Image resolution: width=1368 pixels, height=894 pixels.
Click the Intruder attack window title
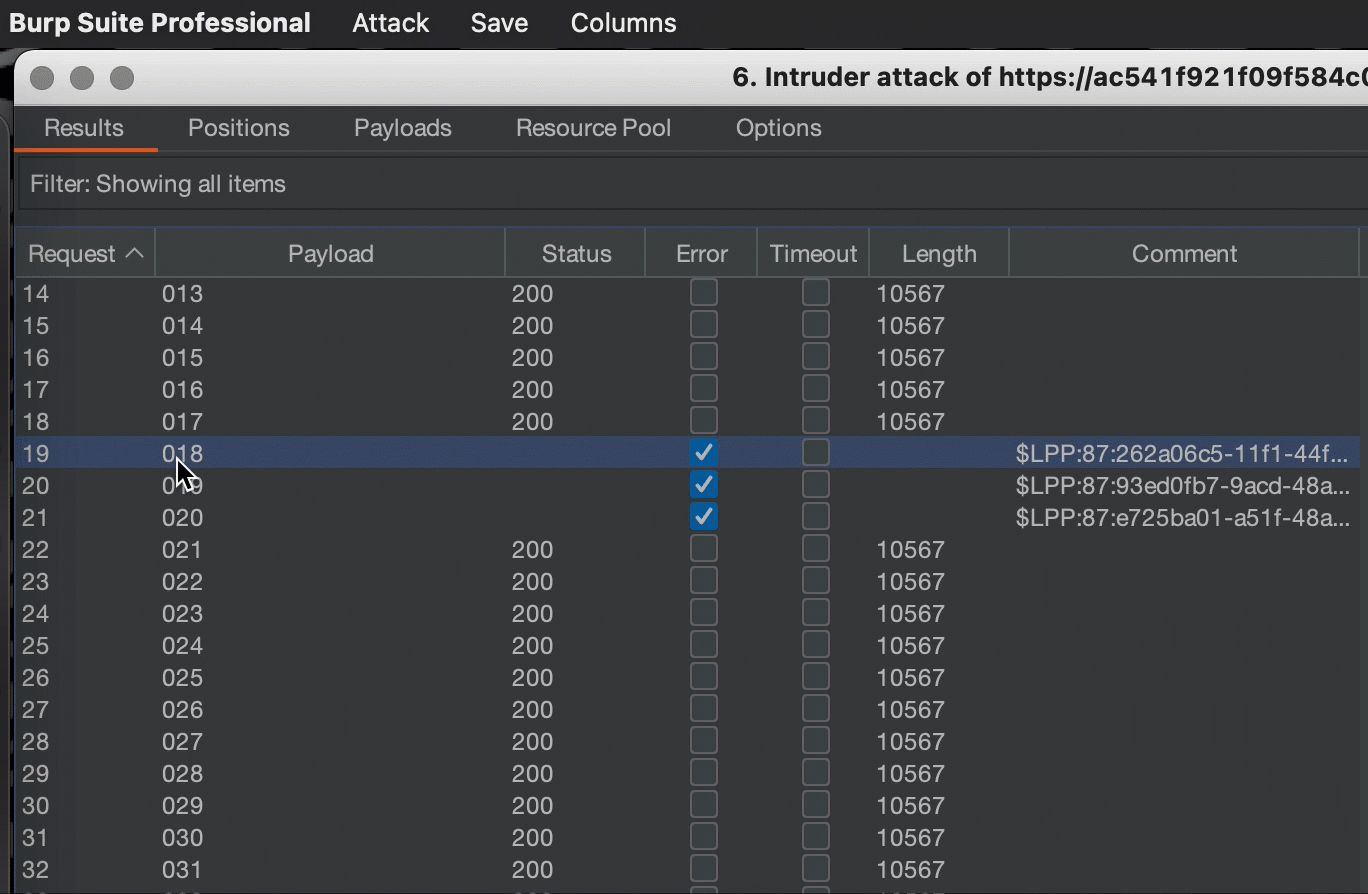pos(1049,77)
